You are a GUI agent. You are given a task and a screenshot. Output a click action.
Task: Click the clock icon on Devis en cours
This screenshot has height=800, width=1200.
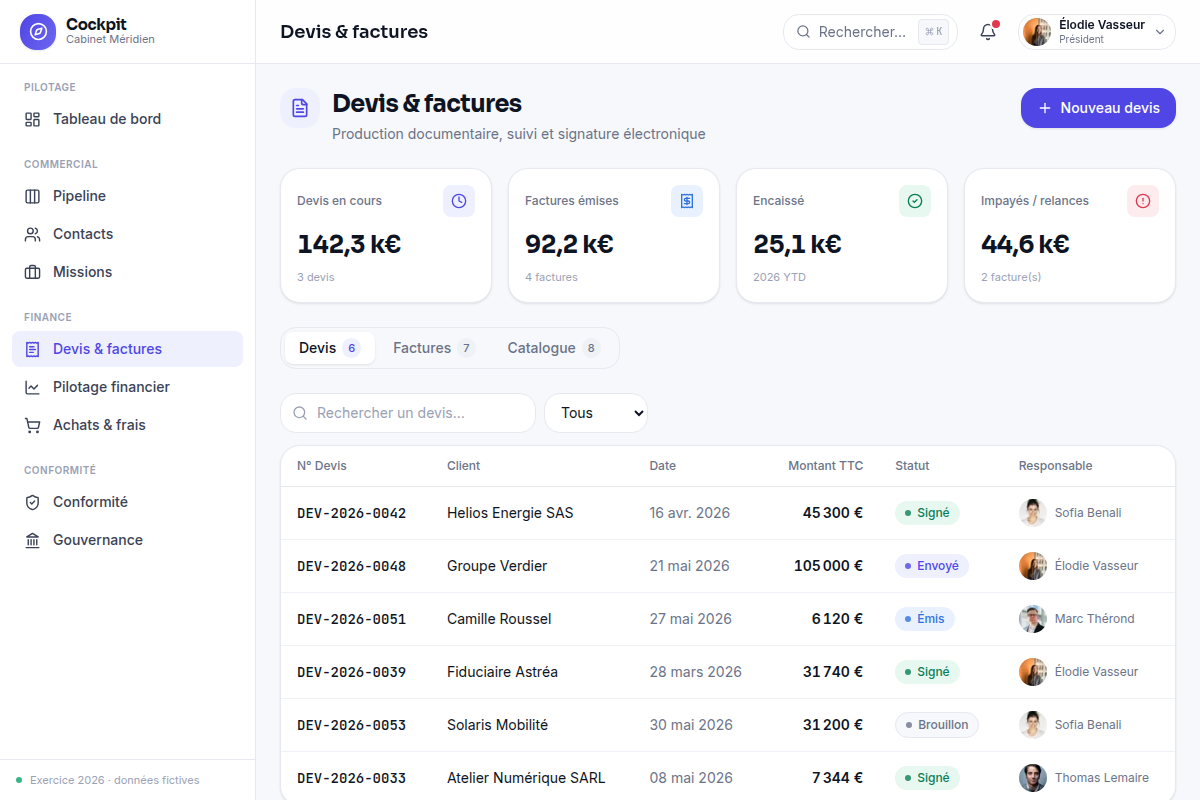(x=459, y=201)
